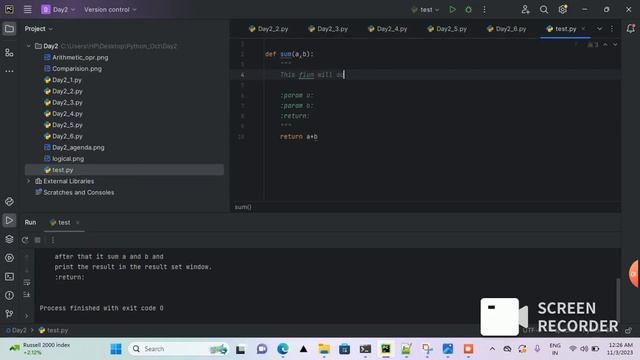
Task: Open the Notifications bell
Action: (x=631, y=29)
